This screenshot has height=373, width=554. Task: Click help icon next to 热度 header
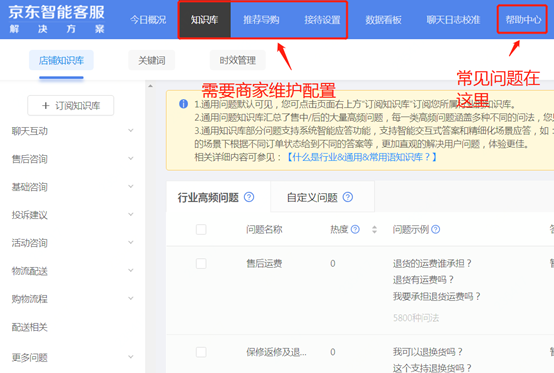pyautogui.click(x=355, y=229)
